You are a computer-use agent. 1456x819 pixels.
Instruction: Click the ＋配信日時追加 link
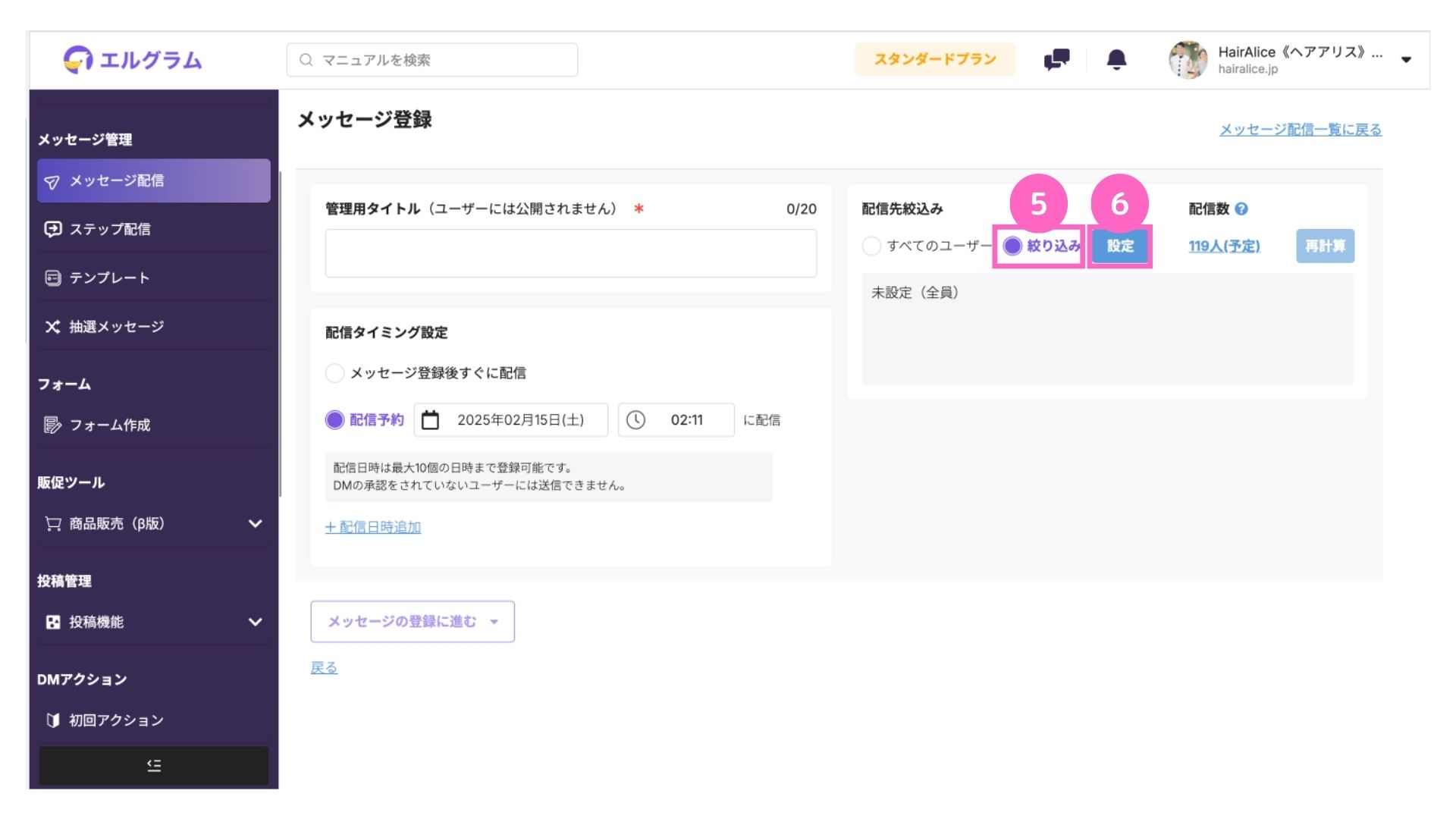pyautogui.click(x=373, y=527)
